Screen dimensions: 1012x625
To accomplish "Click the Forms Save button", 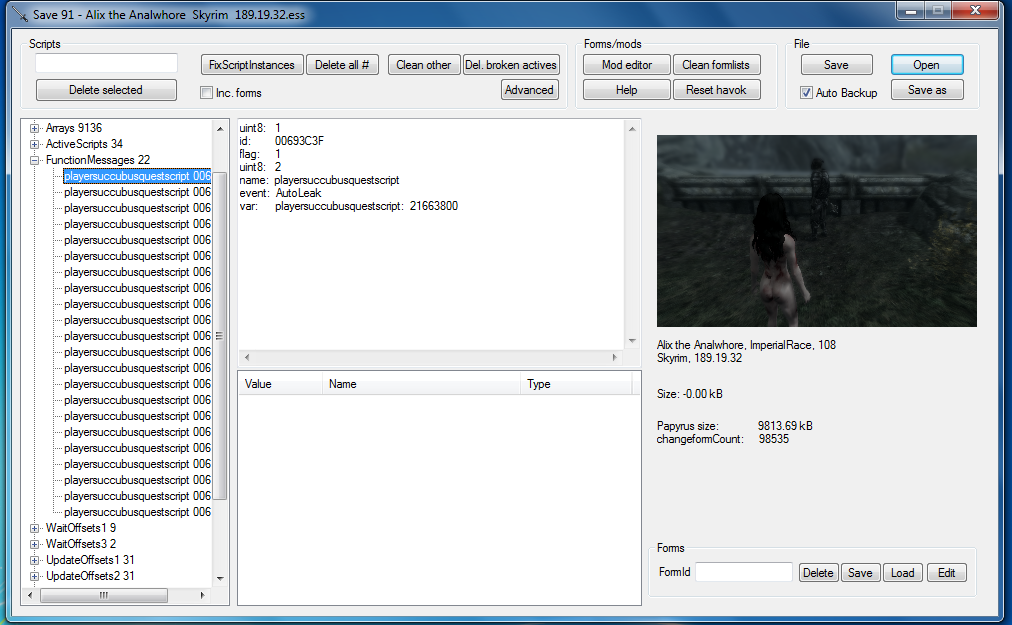I will [x=860, y=573].
